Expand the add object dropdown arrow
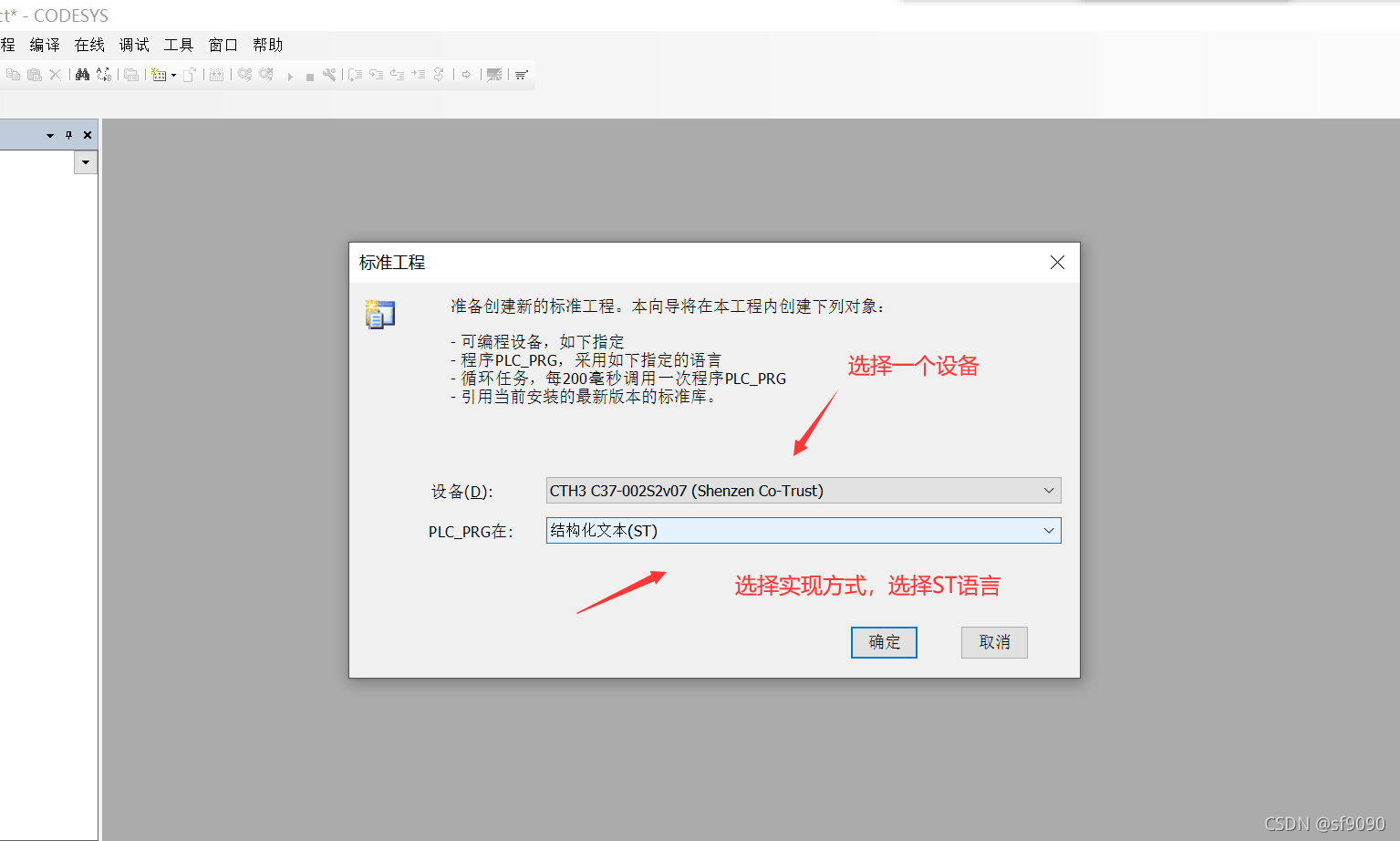The height and width of the screenshot is (841, 1400). click(173, 76)
